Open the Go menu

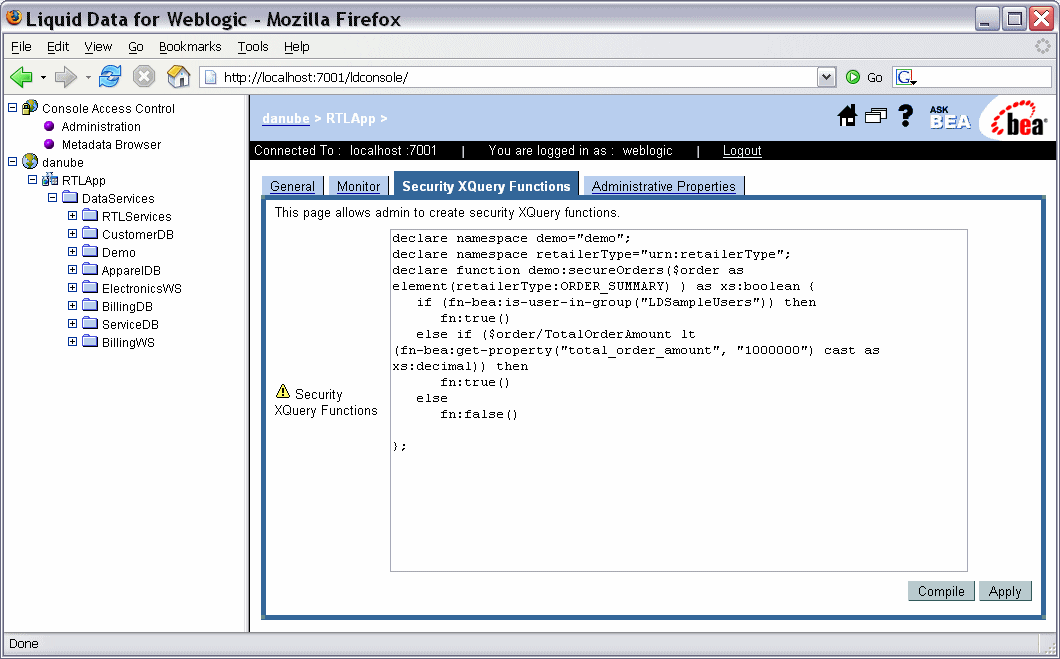135,46
